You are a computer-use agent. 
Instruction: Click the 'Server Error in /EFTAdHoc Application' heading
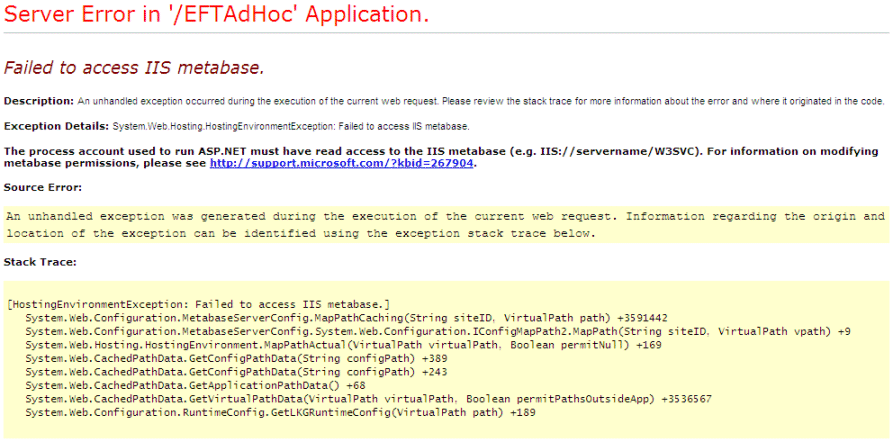point(216,14)
